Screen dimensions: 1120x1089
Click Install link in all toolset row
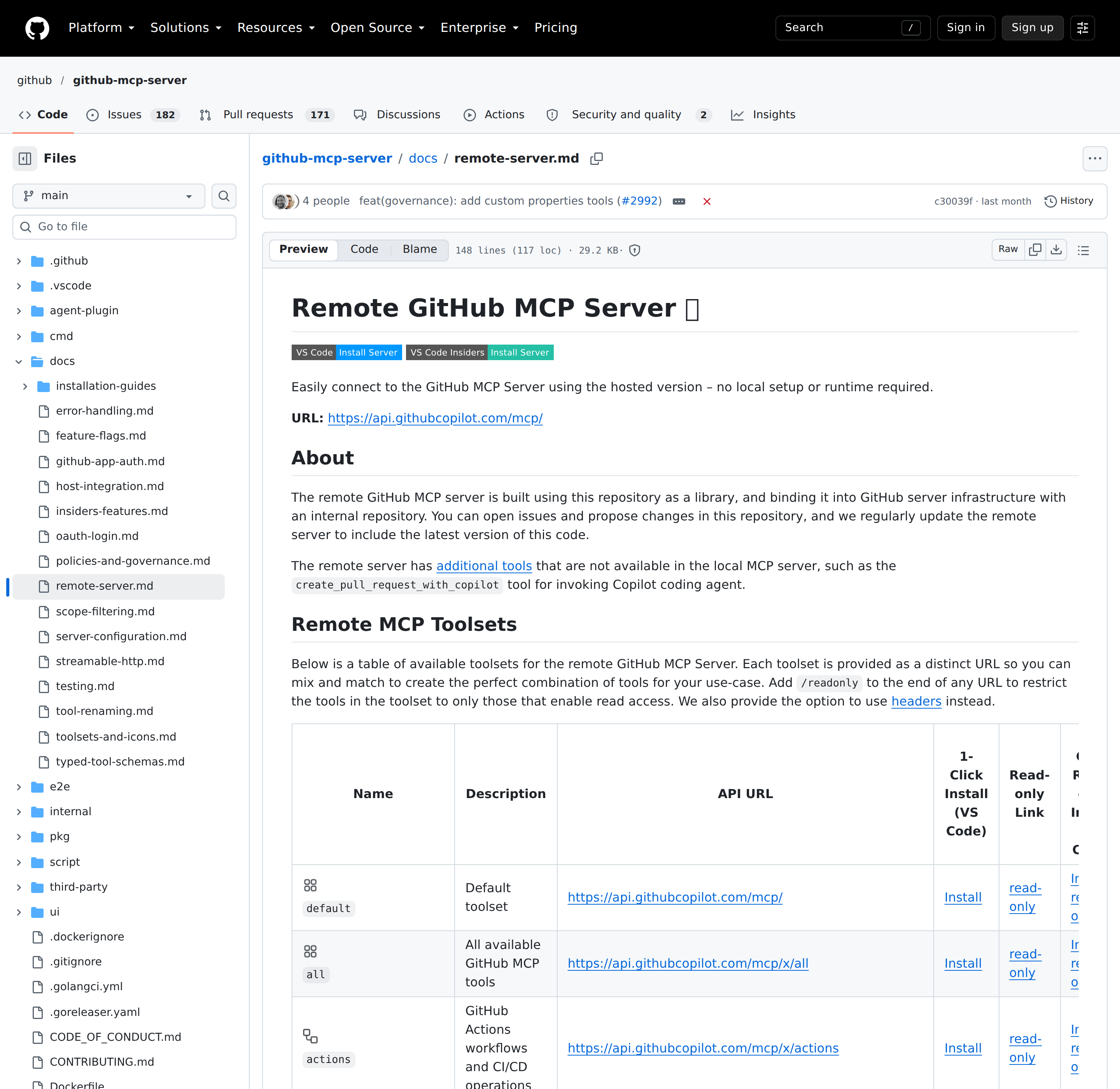click(963, 964)
